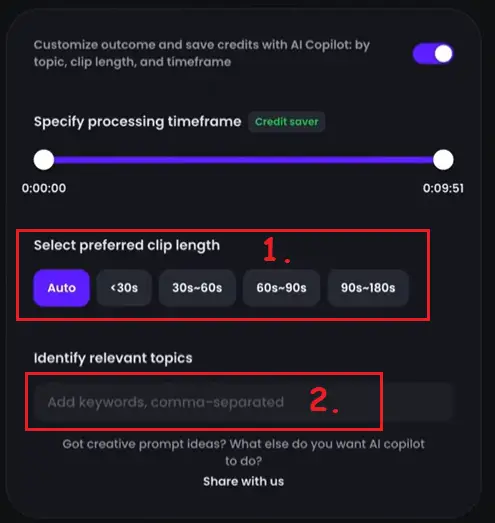Click the 0:00:00 start time label
Viewport: 495px width, 523px height.
44,188
